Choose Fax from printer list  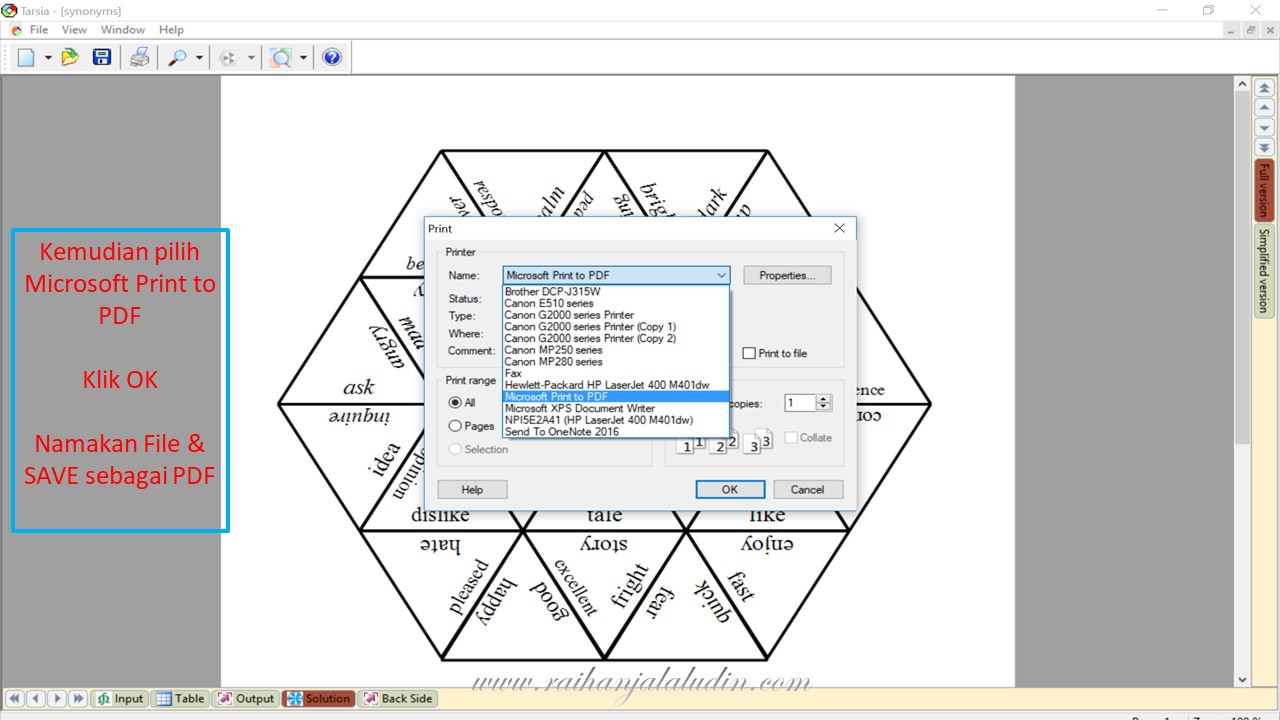(x=616, y=373)
